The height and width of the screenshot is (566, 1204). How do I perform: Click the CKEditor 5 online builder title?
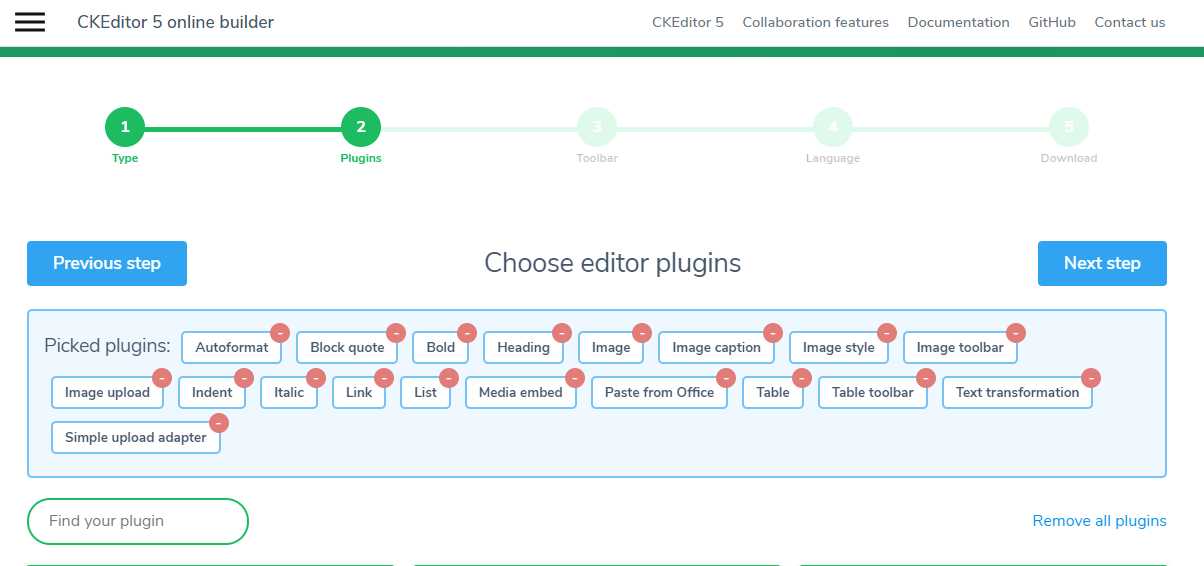point(175,22)
